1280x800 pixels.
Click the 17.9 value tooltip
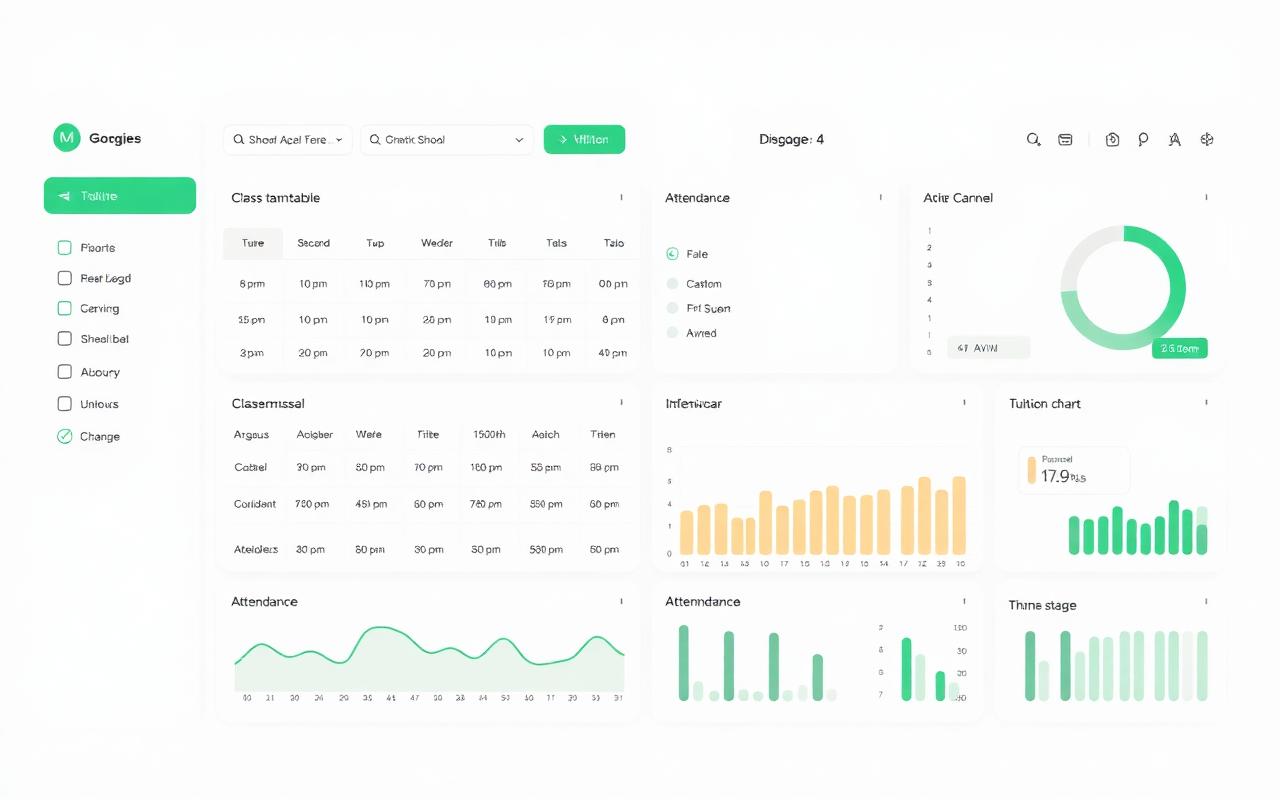[1074, 470]
